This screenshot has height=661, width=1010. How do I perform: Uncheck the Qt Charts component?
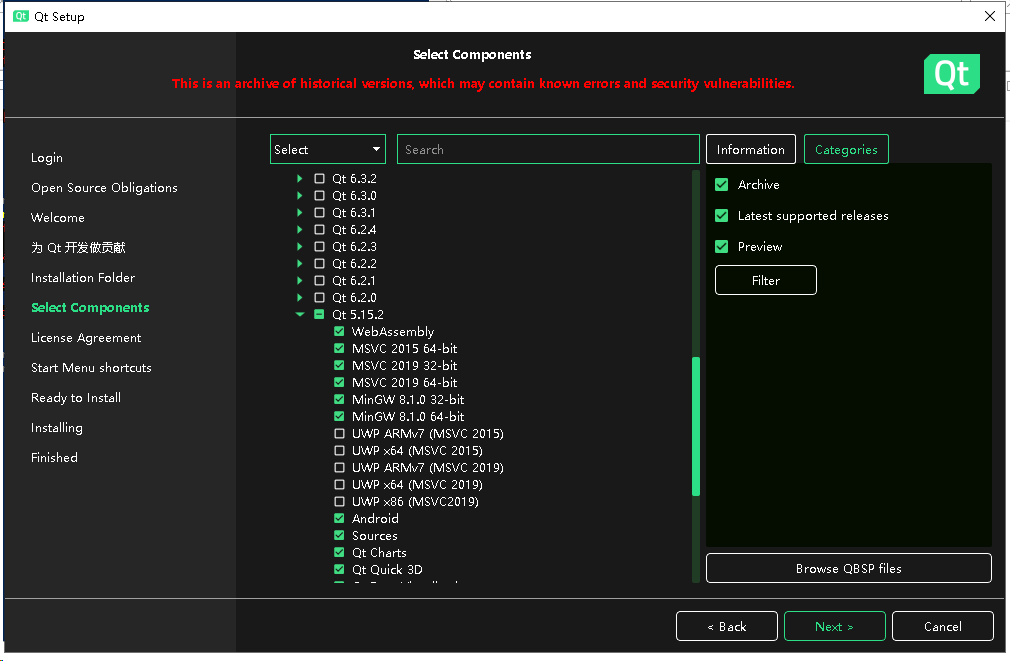click(x=339, y=553)
